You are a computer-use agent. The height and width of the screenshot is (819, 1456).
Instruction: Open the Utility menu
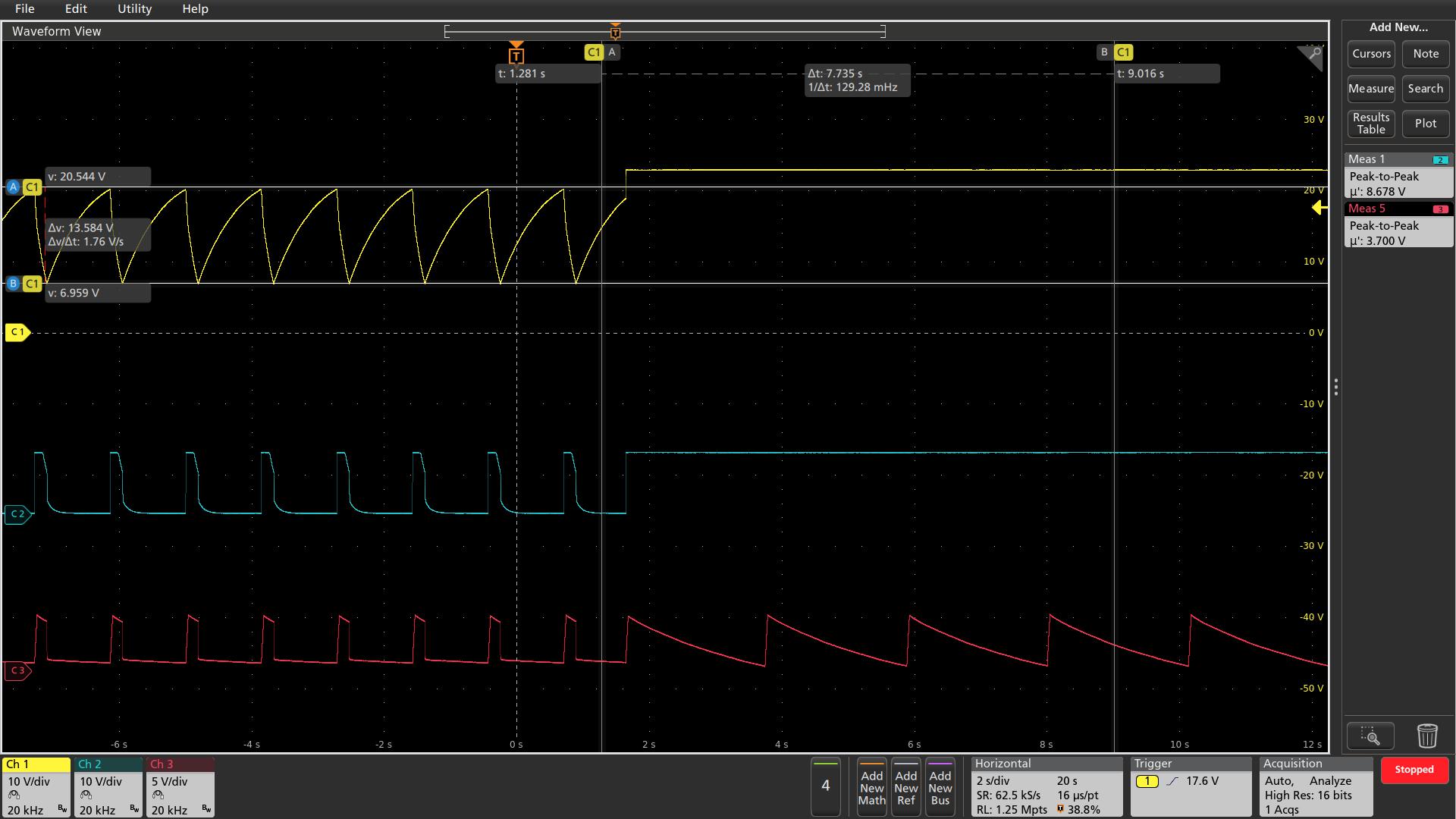(134, 9)
